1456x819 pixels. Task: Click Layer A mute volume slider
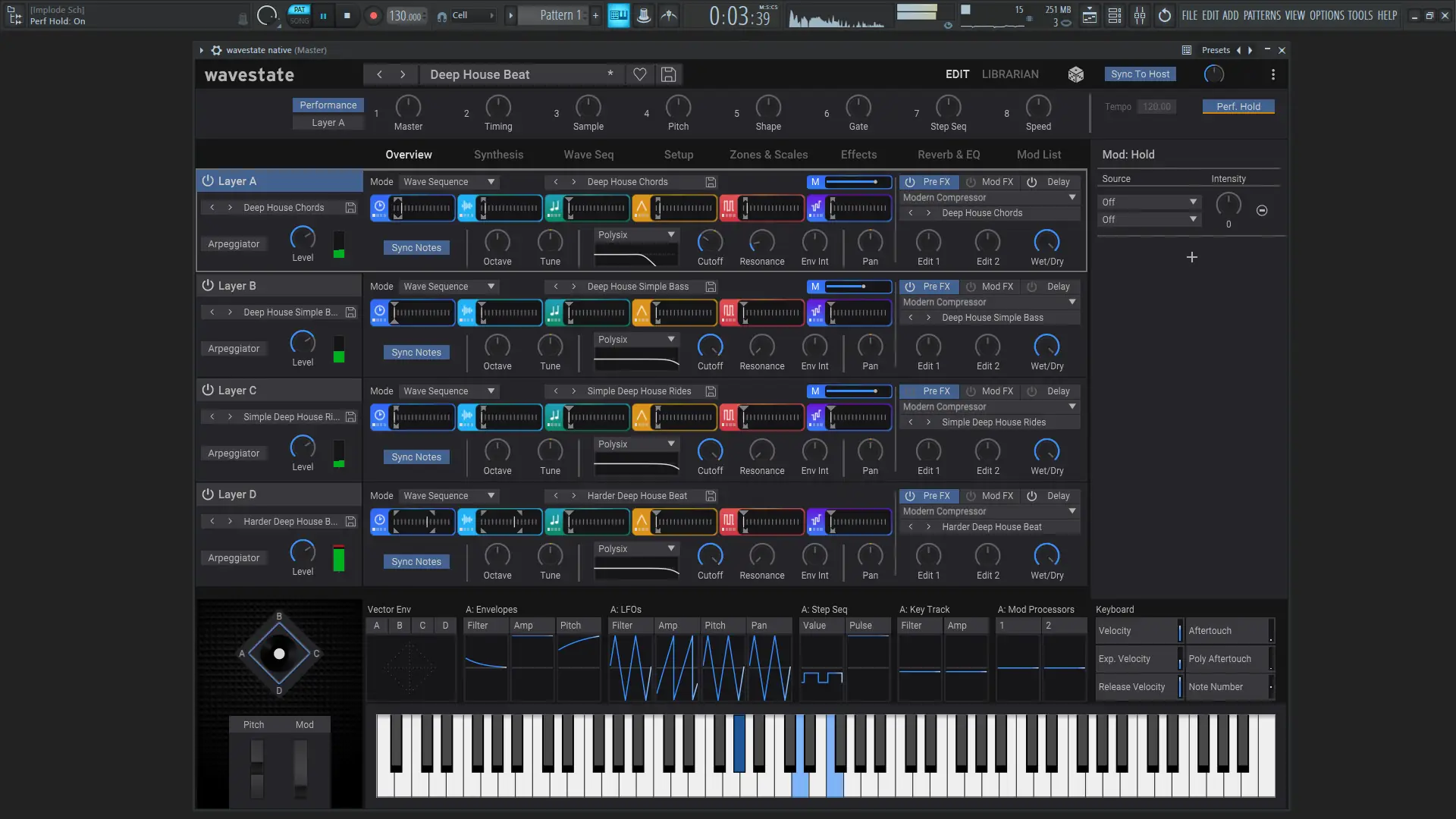[x=857, y=182]
